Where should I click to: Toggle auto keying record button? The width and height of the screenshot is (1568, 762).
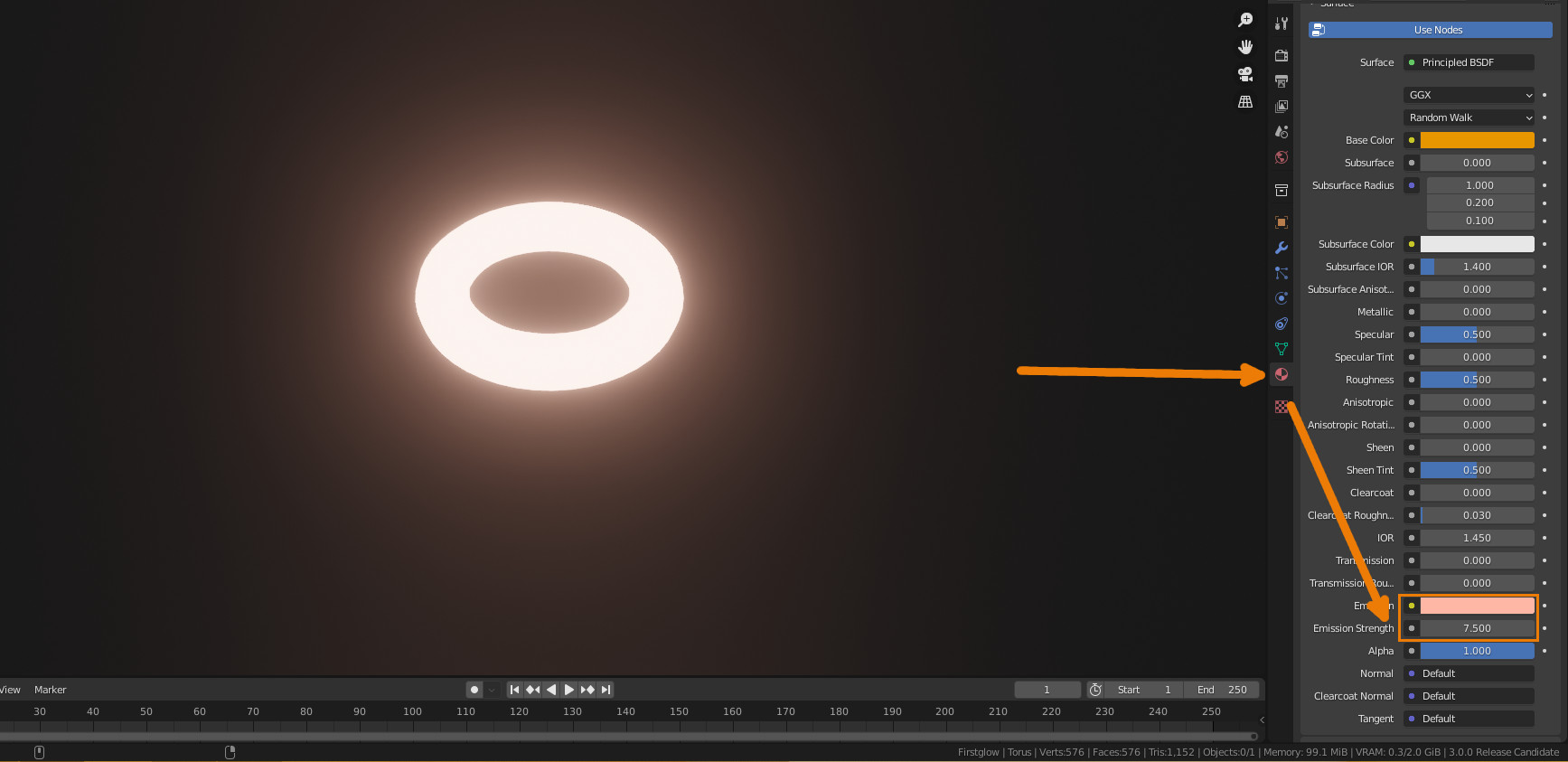pyautogui.click(x=474, y=690)
